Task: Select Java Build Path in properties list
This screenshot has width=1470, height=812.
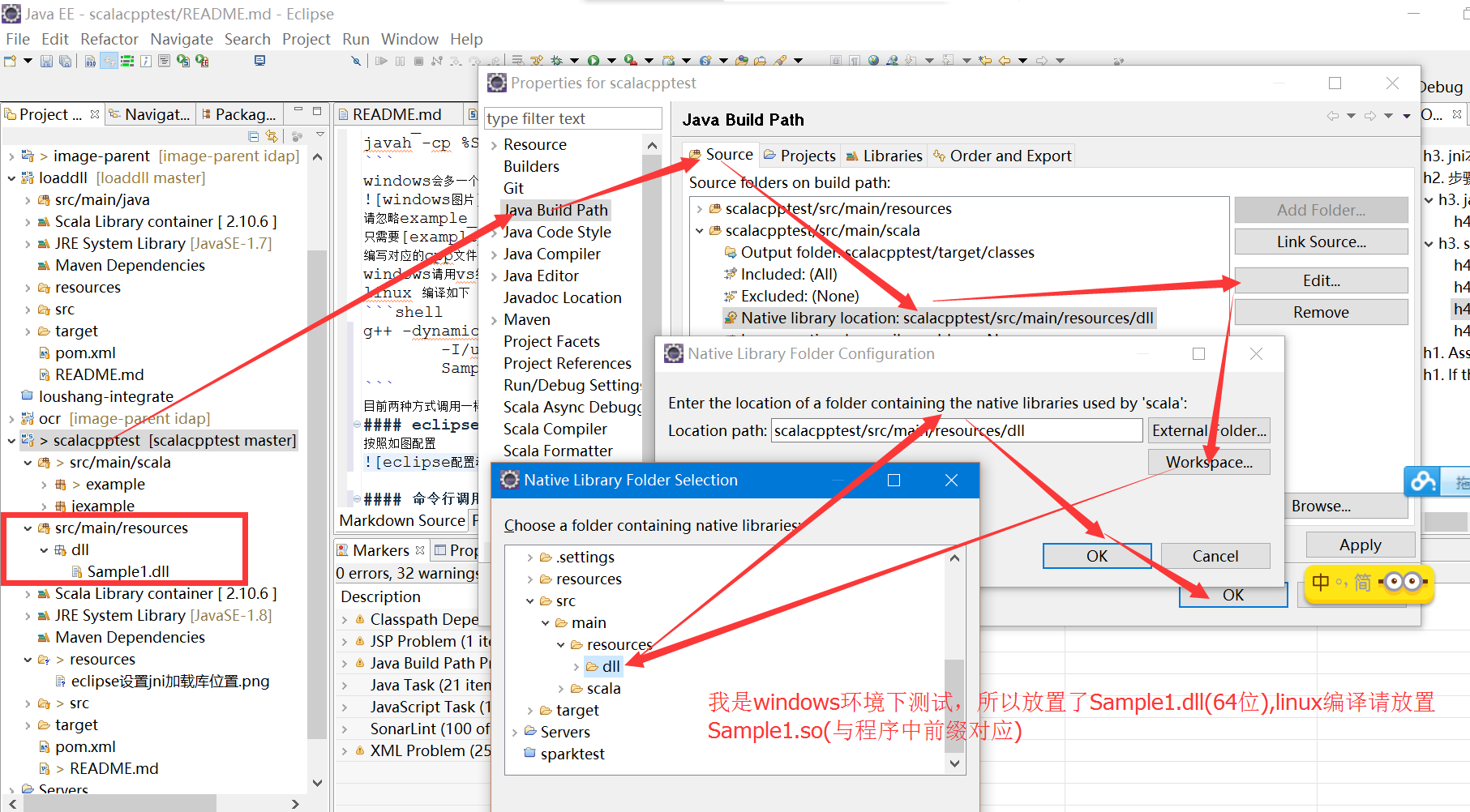Action: (555, 210)
